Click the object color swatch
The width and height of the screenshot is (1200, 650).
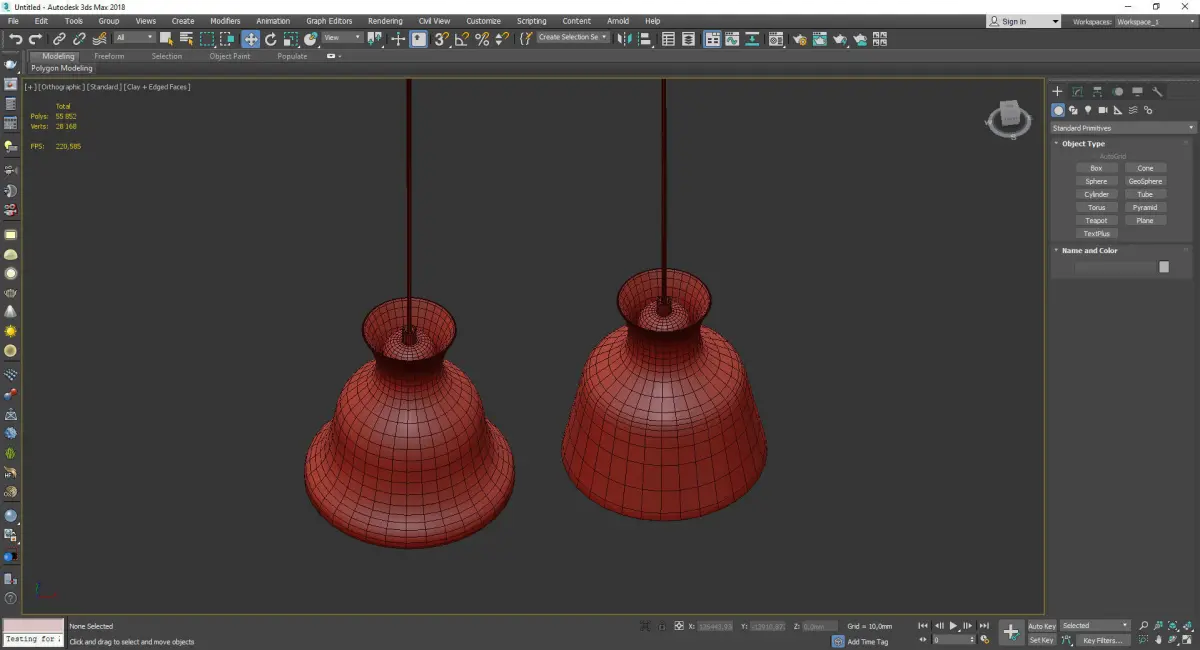point(1164,267)
